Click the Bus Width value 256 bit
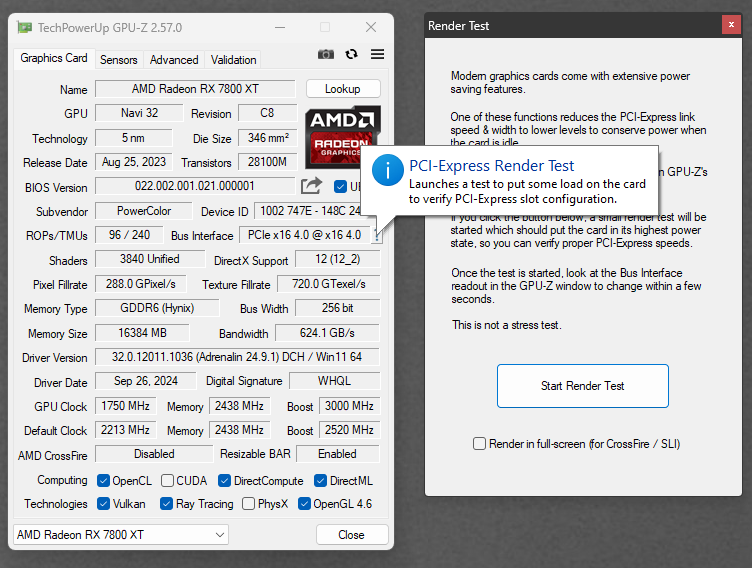The image size is (752, 568). pyautogui.click(x=338, y=308)
